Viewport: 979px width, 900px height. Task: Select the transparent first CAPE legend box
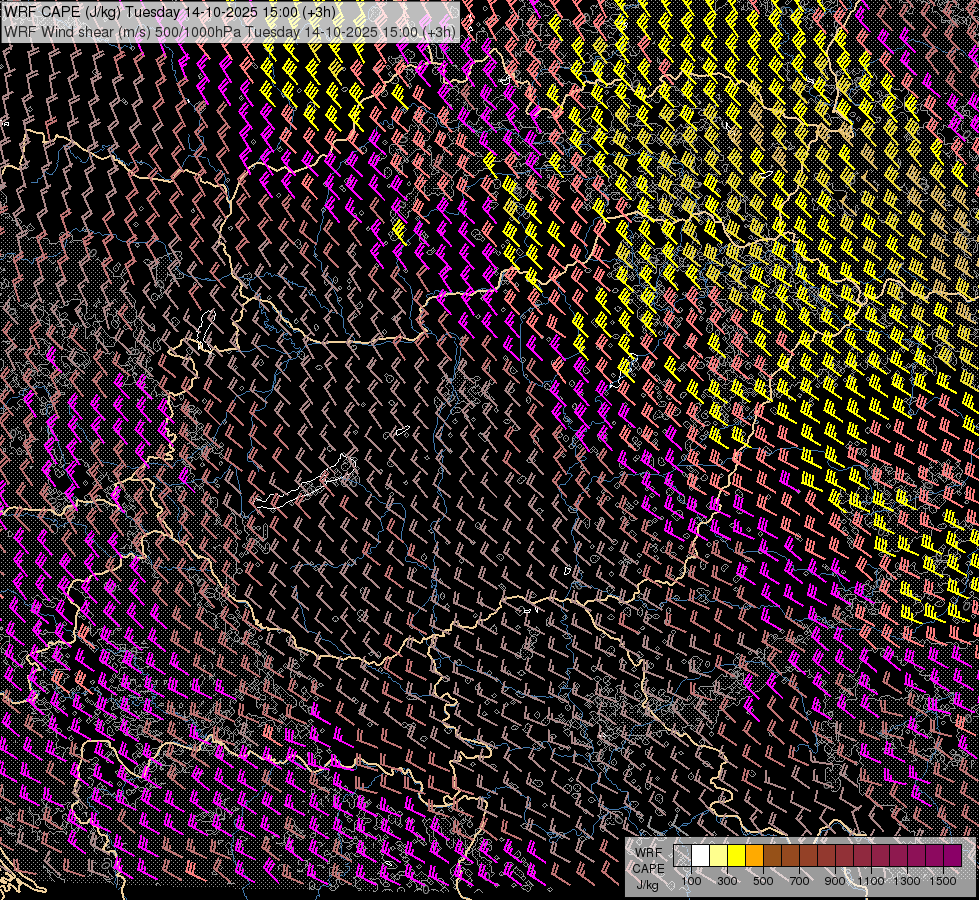coord(683,856)
